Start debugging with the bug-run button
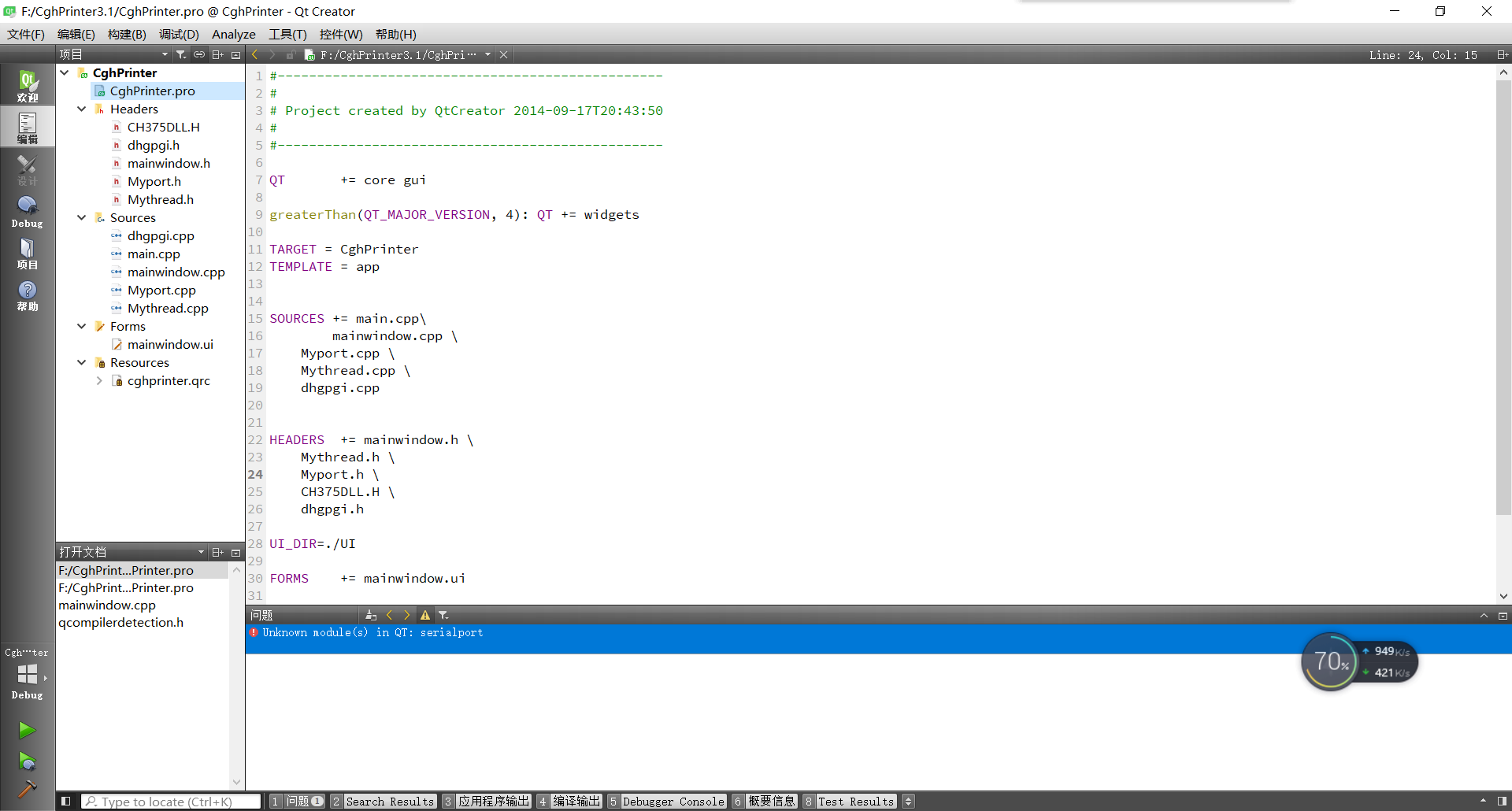The image size is (1512, 811). 27,761
